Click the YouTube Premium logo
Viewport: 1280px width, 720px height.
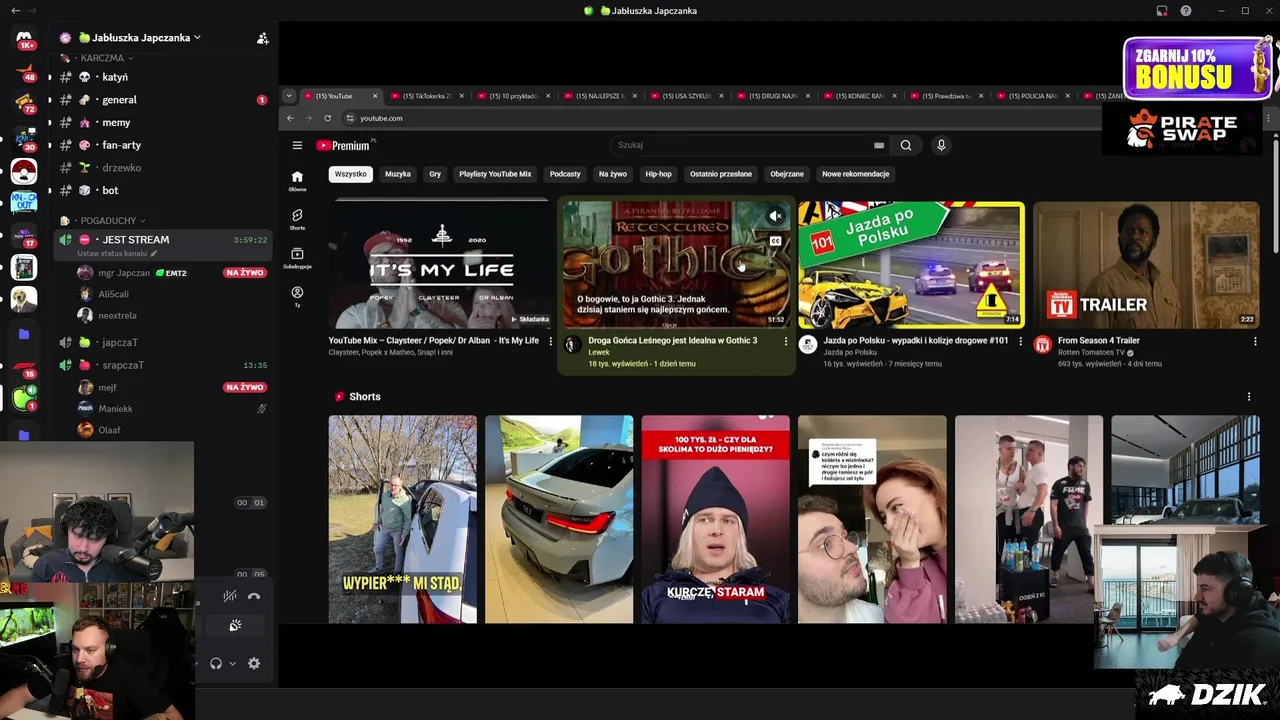tap(343, 145)
